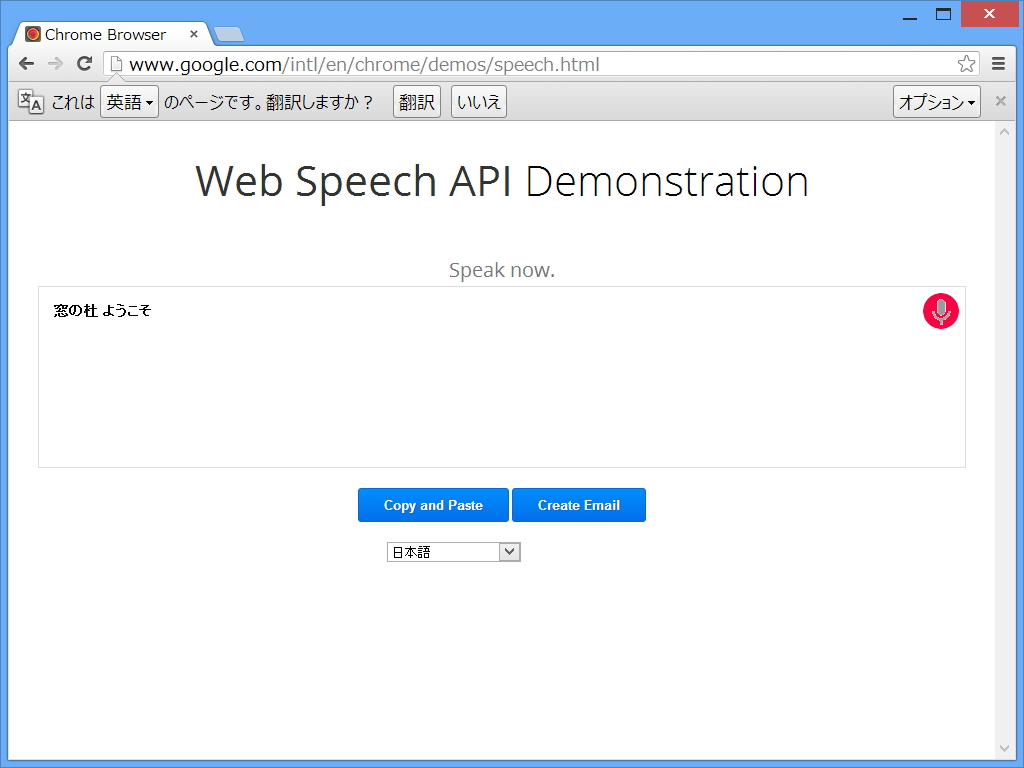Click the forward navigation arrow

(x=55, y=62)
